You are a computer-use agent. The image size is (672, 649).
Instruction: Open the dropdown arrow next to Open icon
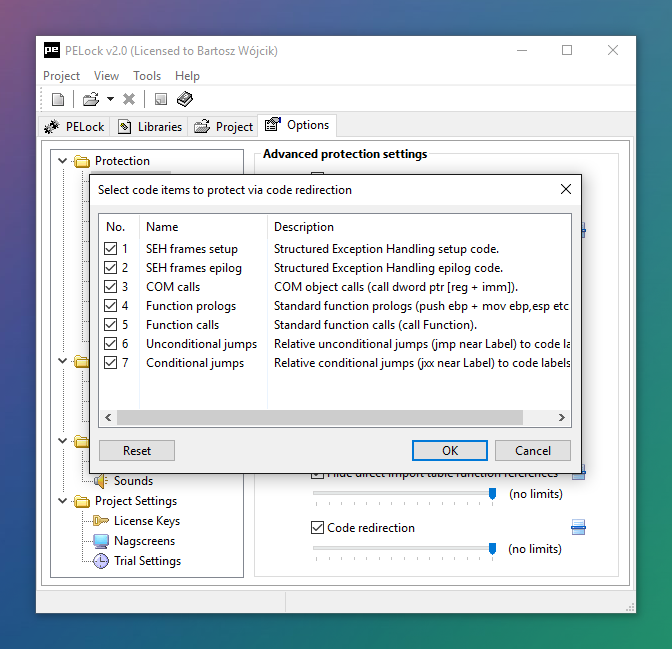coord(110,99)
